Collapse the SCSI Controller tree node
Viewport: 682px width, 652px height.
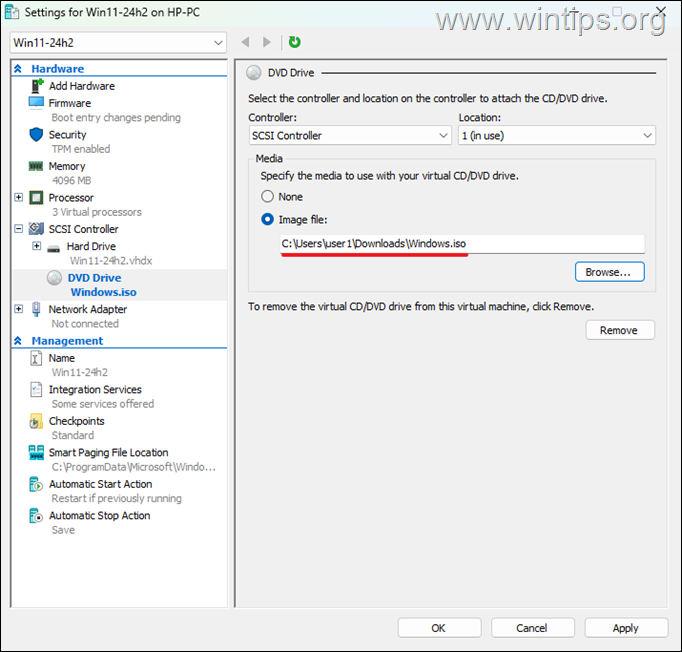point(19,229)
